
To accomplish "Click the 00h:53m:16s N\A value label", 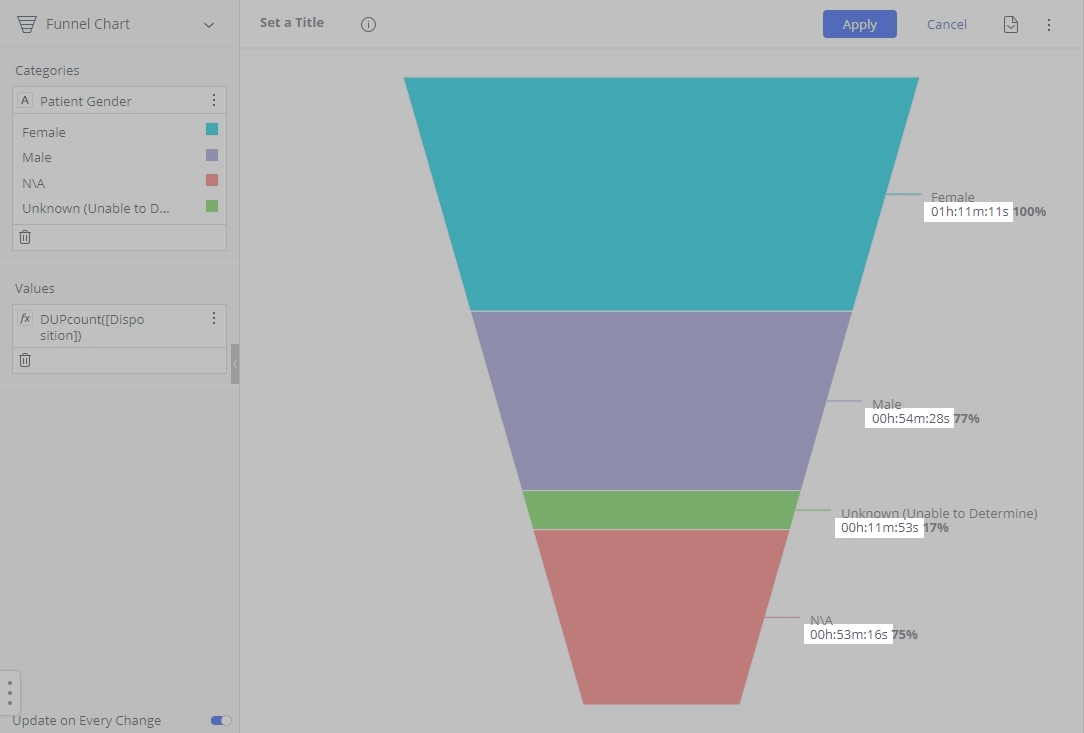I will 848,635.
